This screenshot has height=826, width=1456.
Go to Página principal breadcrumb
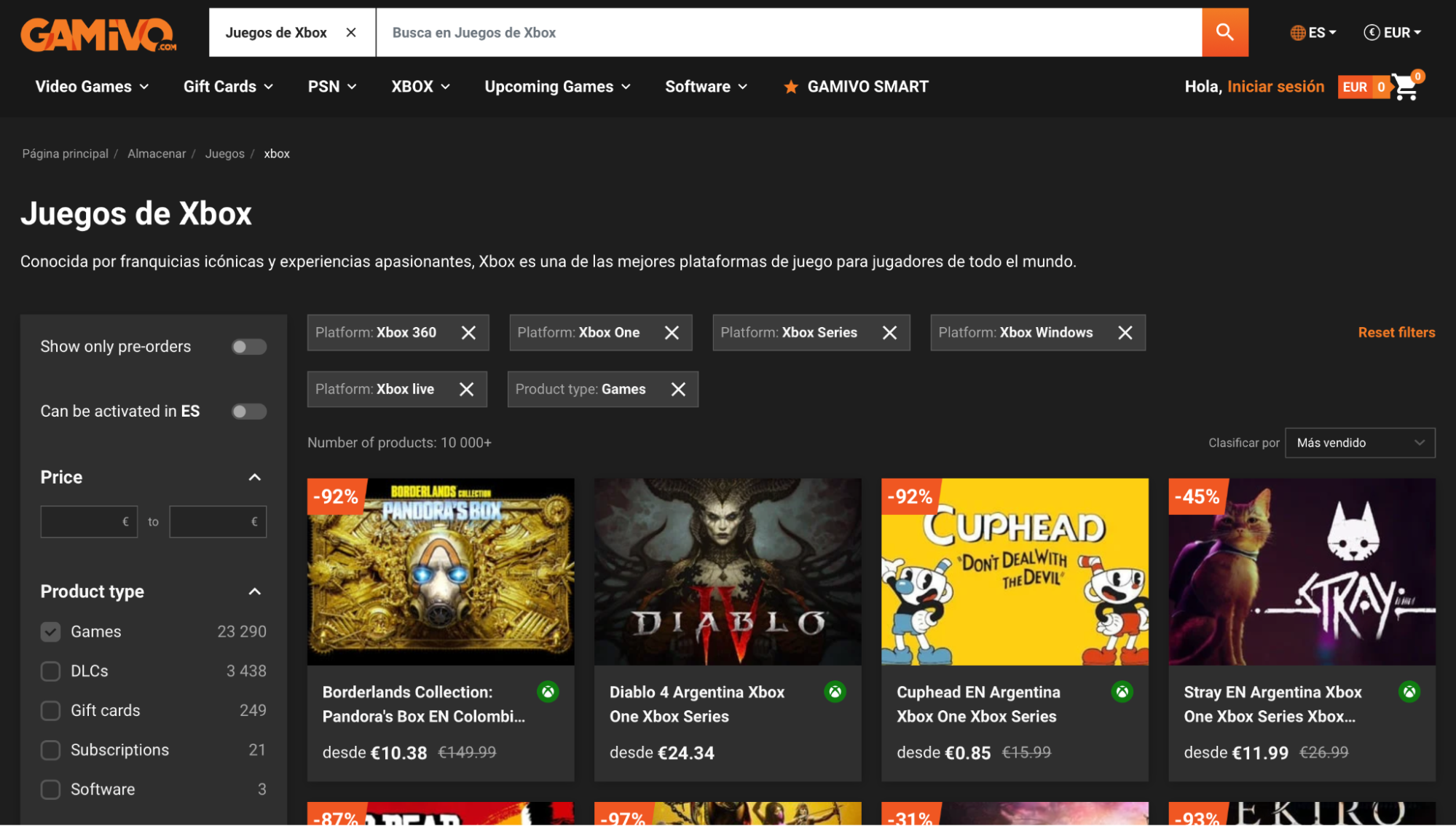click(x=65, y=154)
